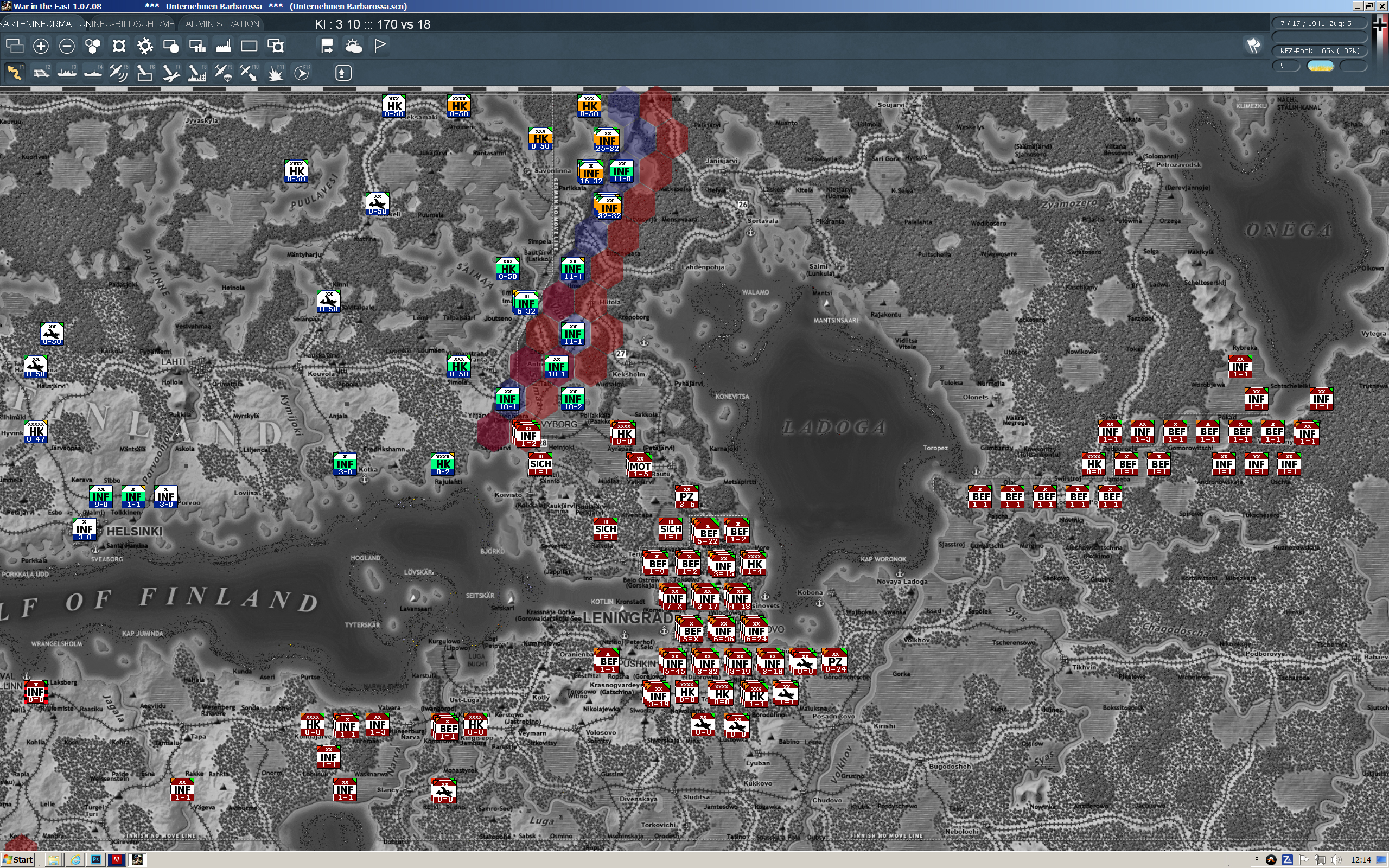The width and height of the screenshot is (1389, 868).
Task: Open the KARTENINFORMATION tab
Action: tap(45, 24)
